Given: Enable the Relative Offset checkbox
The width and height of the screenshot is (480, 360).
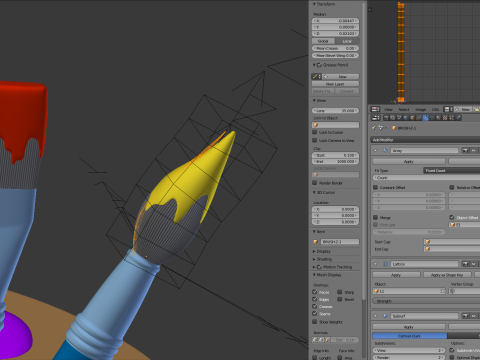Looking at the screenshot, I should point(452,187).
